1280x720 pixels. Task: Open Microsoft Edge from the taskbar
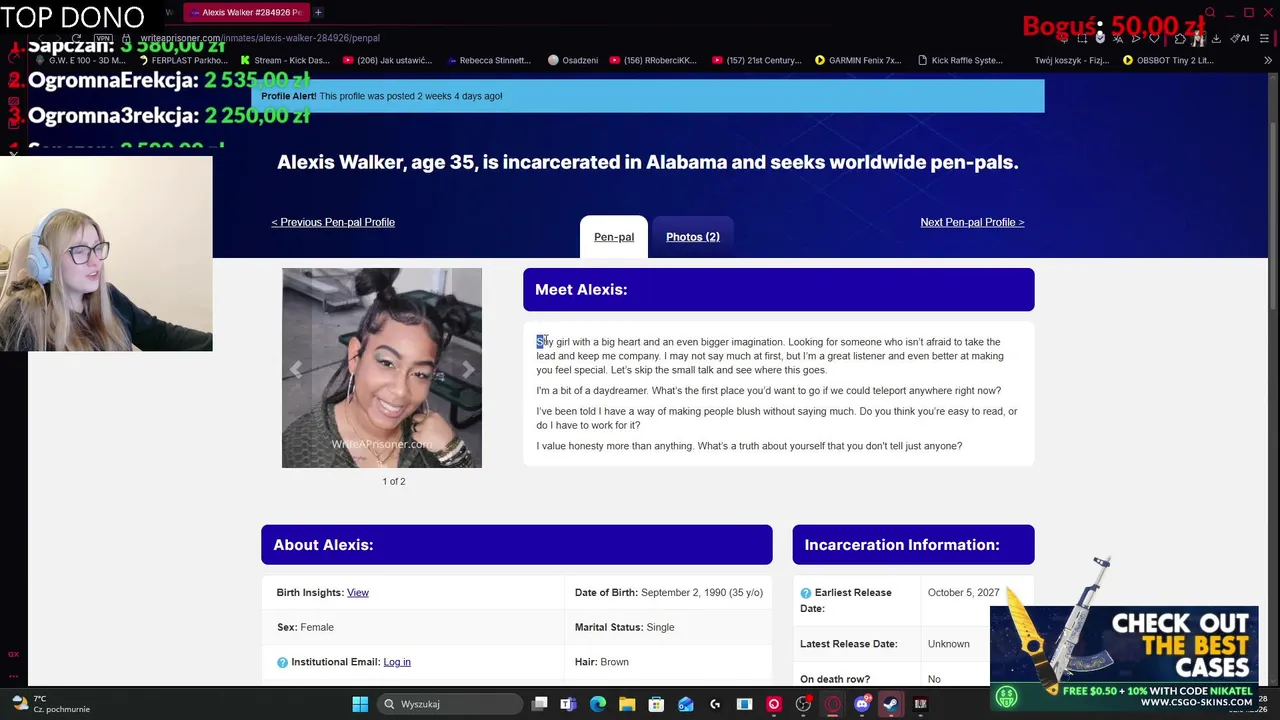598,704
